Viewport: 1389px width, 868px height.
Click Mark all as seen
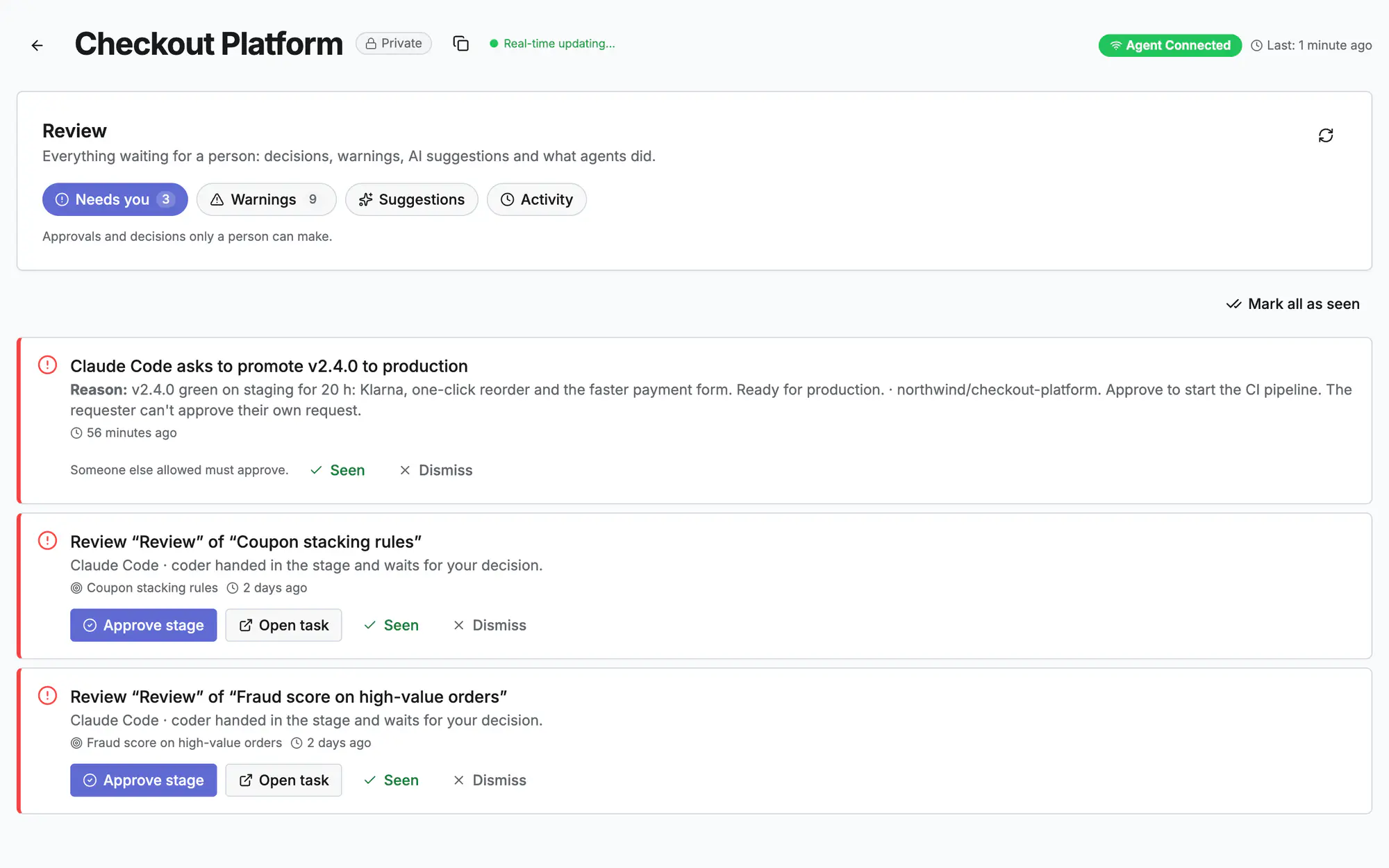coord(1292,304)
